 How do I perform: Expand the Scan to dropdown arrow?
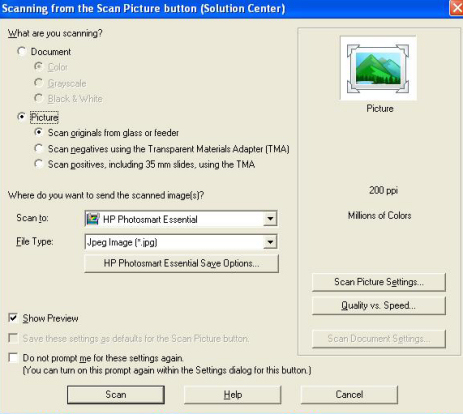pos(270,219)
